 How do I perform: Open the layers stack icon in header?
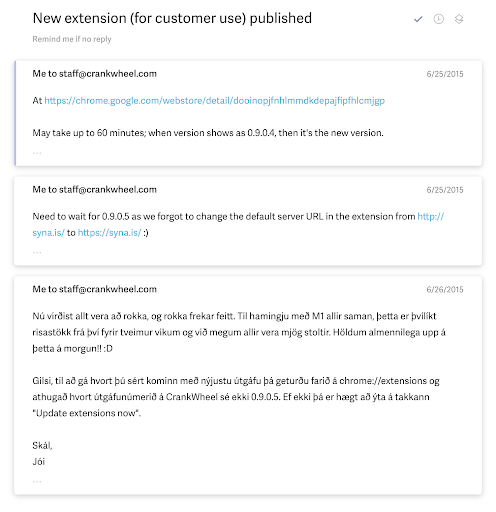459,19
